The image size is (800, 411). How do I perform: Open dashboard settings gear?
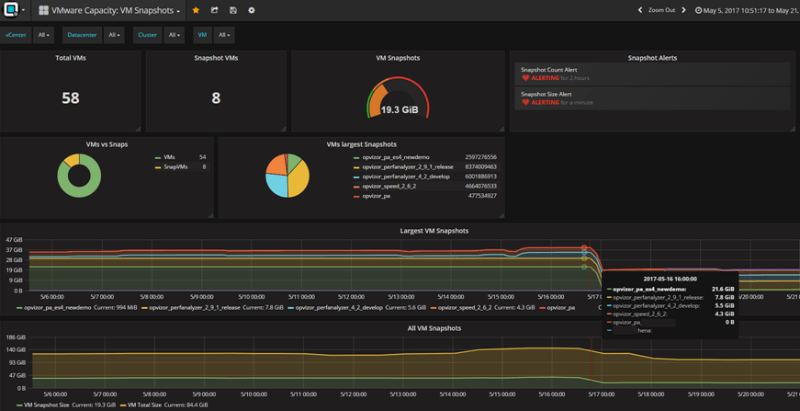click(x=252, y=10)
